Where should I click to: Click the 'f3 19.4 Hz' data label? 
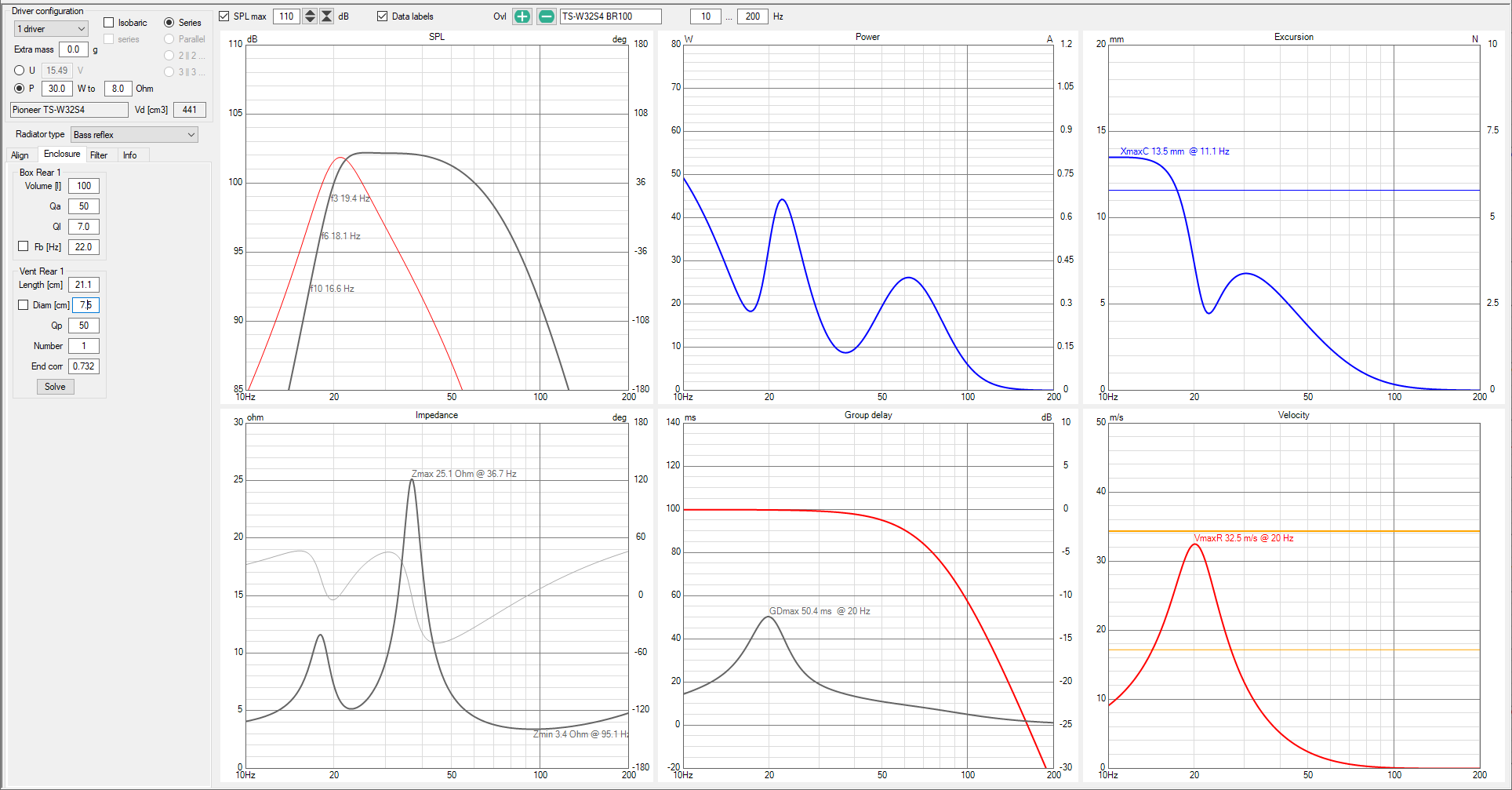click(350, 198)
